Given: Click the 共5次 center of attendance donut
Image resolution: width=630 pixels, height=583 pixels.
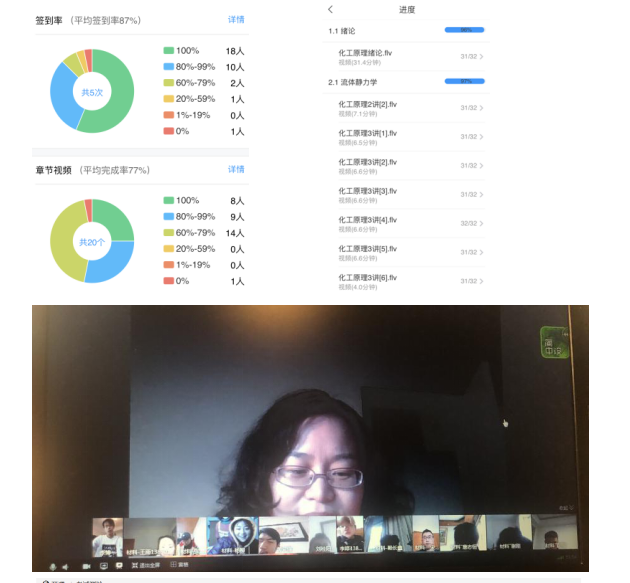Looking at the screenshot, I should 92,92.
